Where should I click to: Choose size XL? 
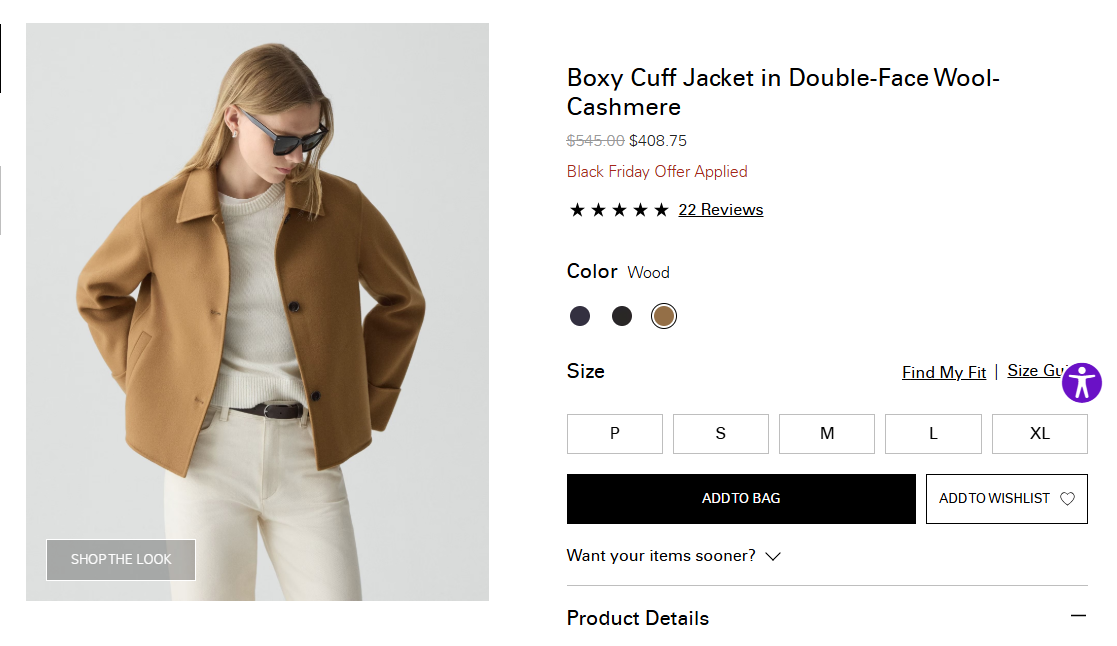click(x=1039, y=434)
